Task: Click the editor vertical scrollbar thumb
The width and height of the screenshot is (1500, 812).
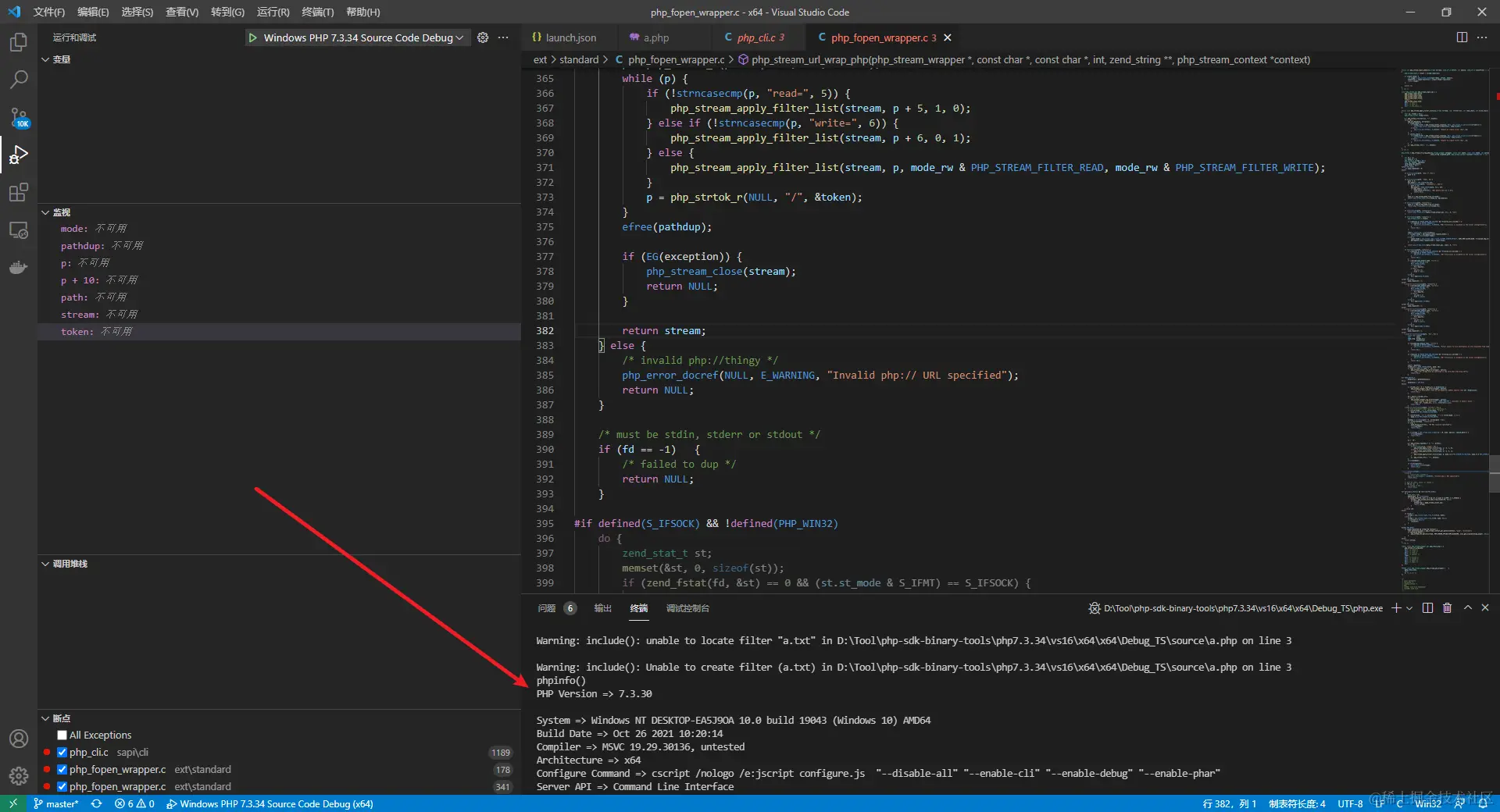Action: tap(1495, 474)
